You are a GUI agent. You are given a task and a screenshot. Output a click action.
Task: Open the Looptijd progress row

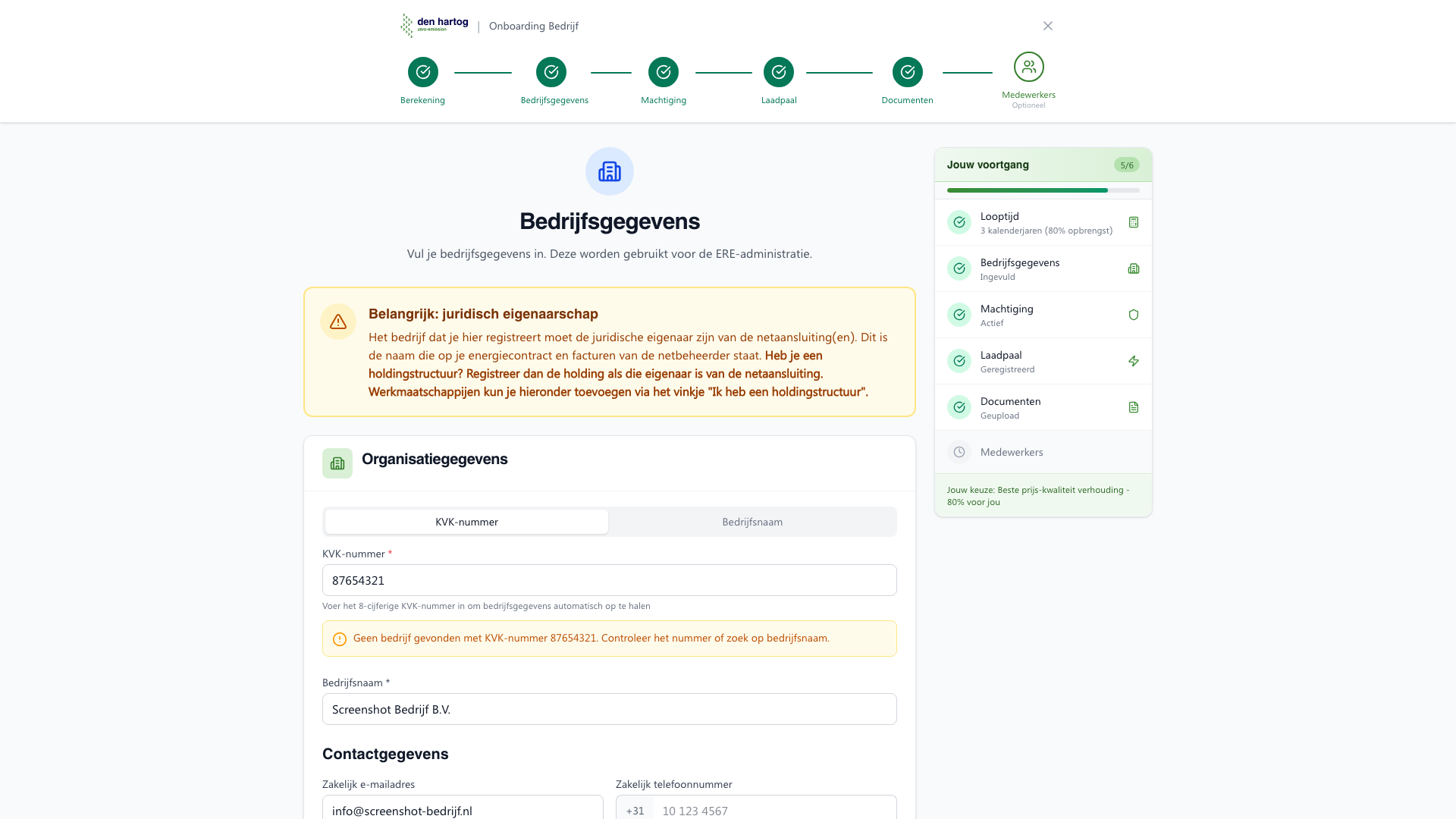point(1043,222)
